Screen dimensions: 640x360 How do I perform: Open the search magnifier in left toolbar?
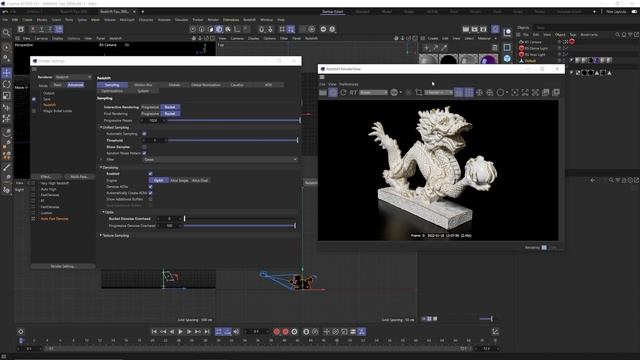(7, 33)
